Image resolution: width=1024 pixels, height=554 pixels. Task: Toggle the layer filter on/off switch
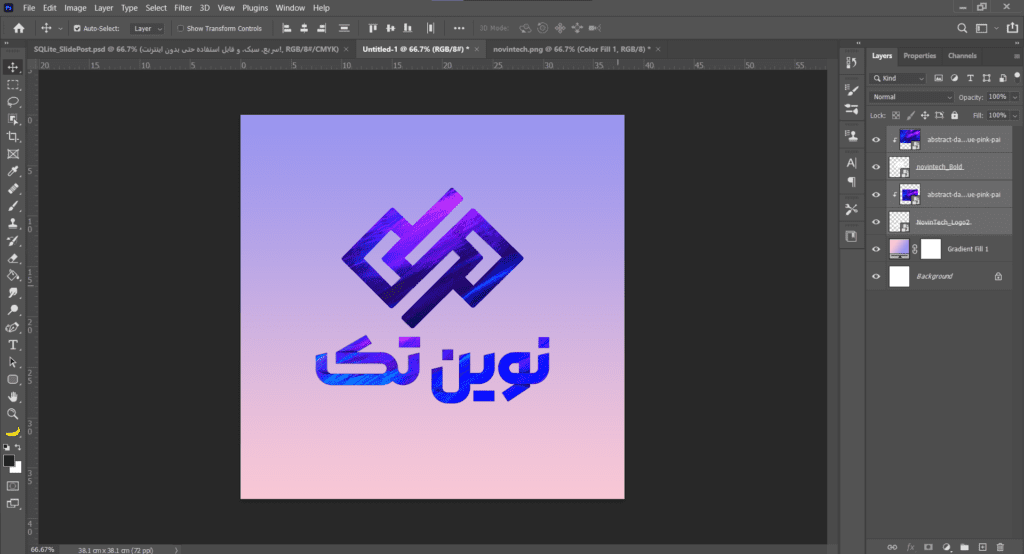1017,77
